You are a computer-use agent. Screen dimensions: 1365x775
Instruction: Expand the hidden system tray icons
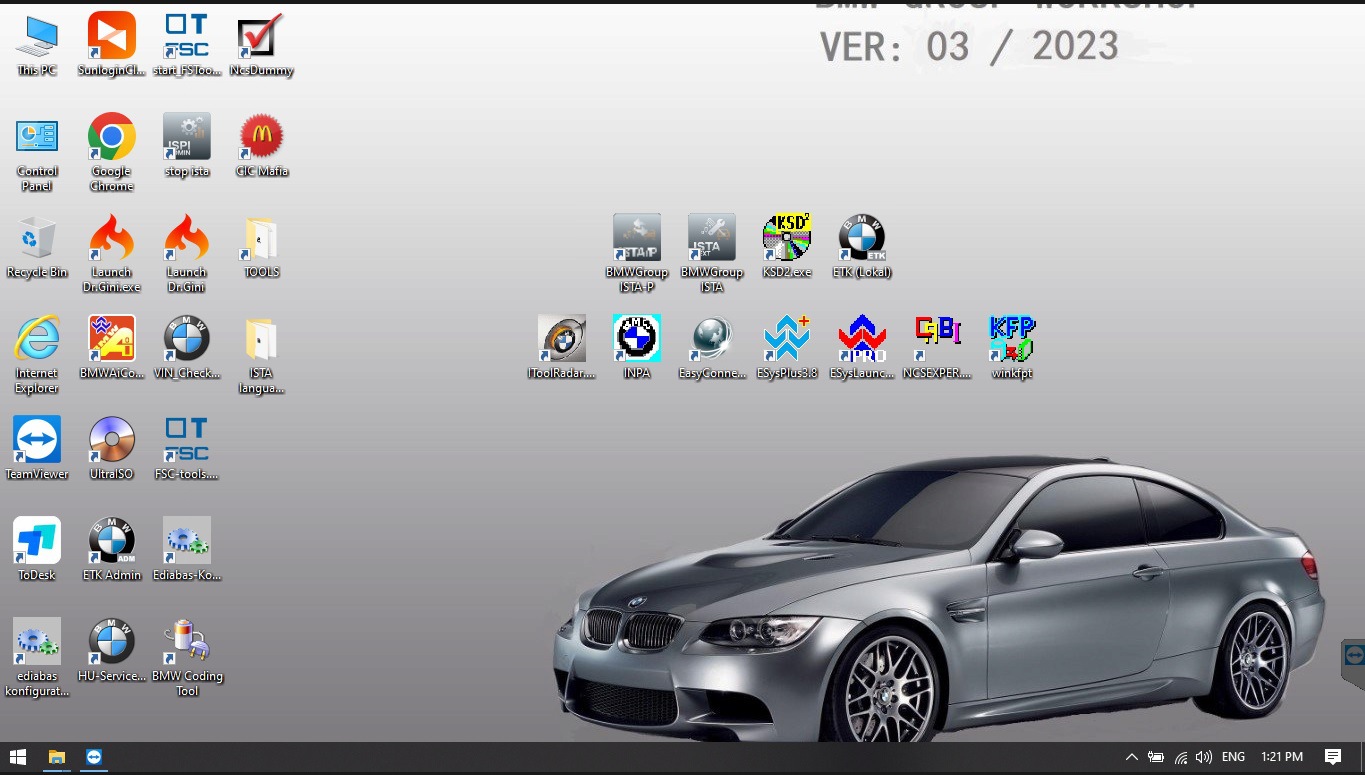(x=1131, y=757)
